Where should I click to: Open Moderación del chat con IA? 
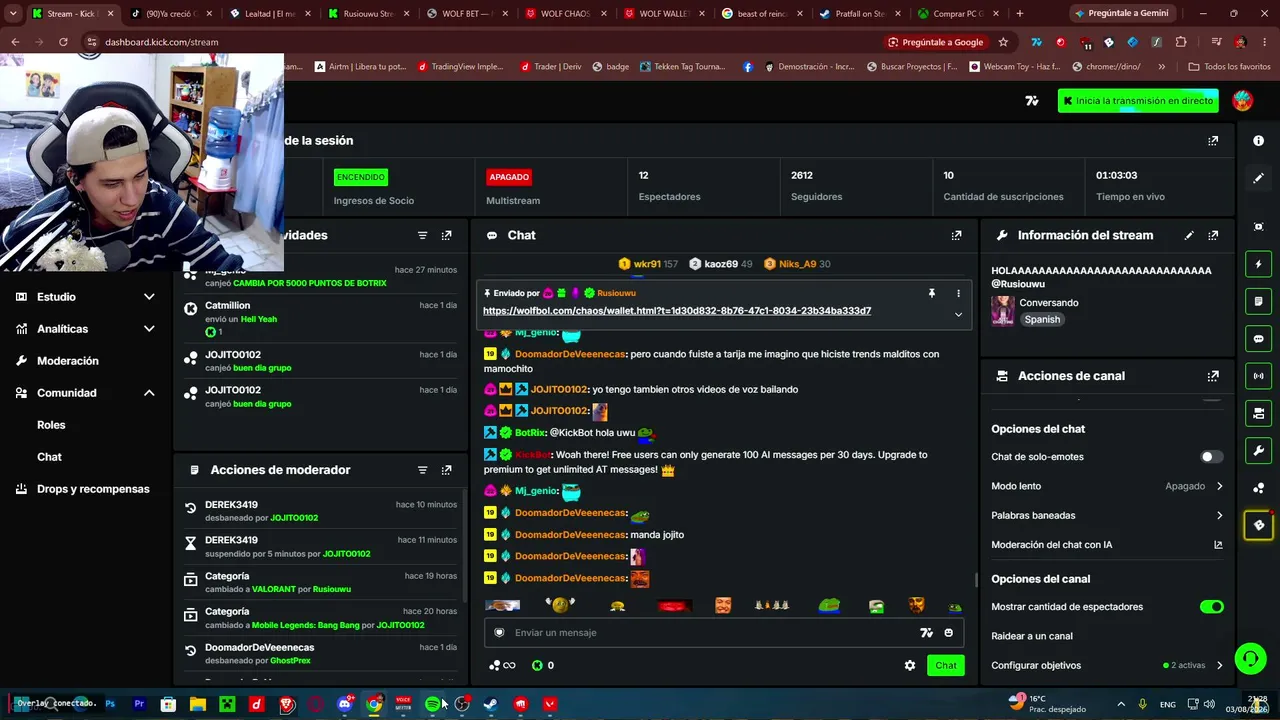[1107, 545]
